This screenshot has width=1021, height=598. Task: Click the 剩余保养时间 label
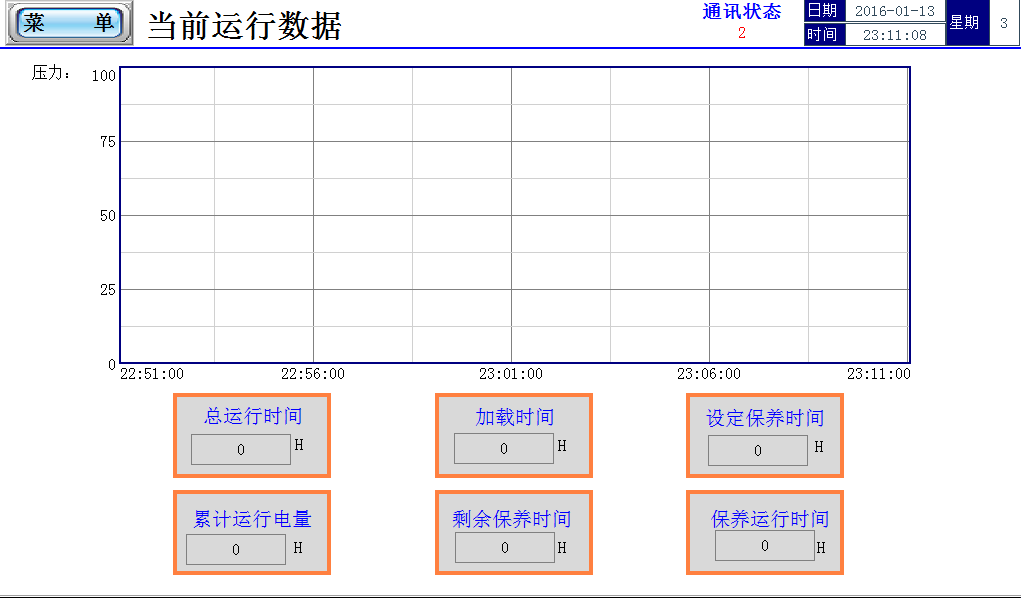pos(512,519)
